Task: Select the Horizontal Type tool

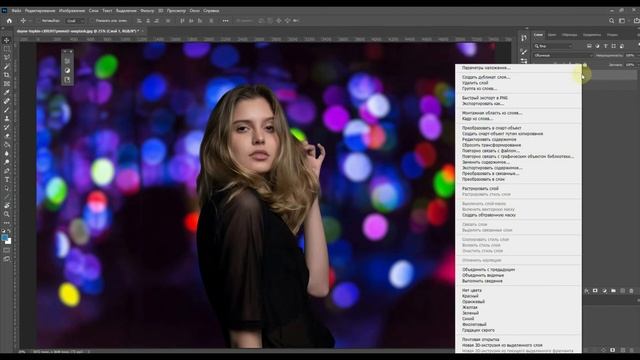Action: [7, 180]
